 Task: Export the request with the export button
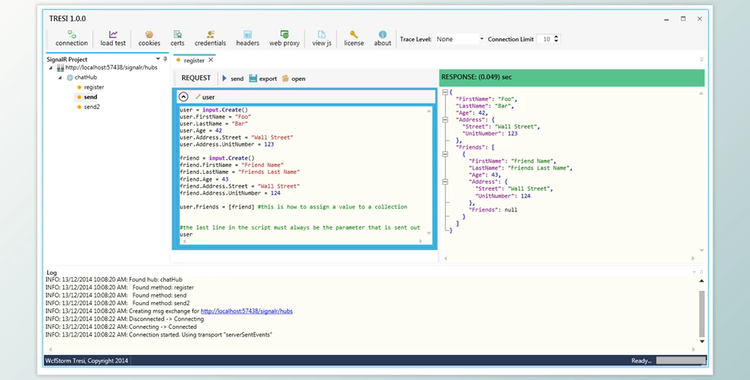[263, 78]
